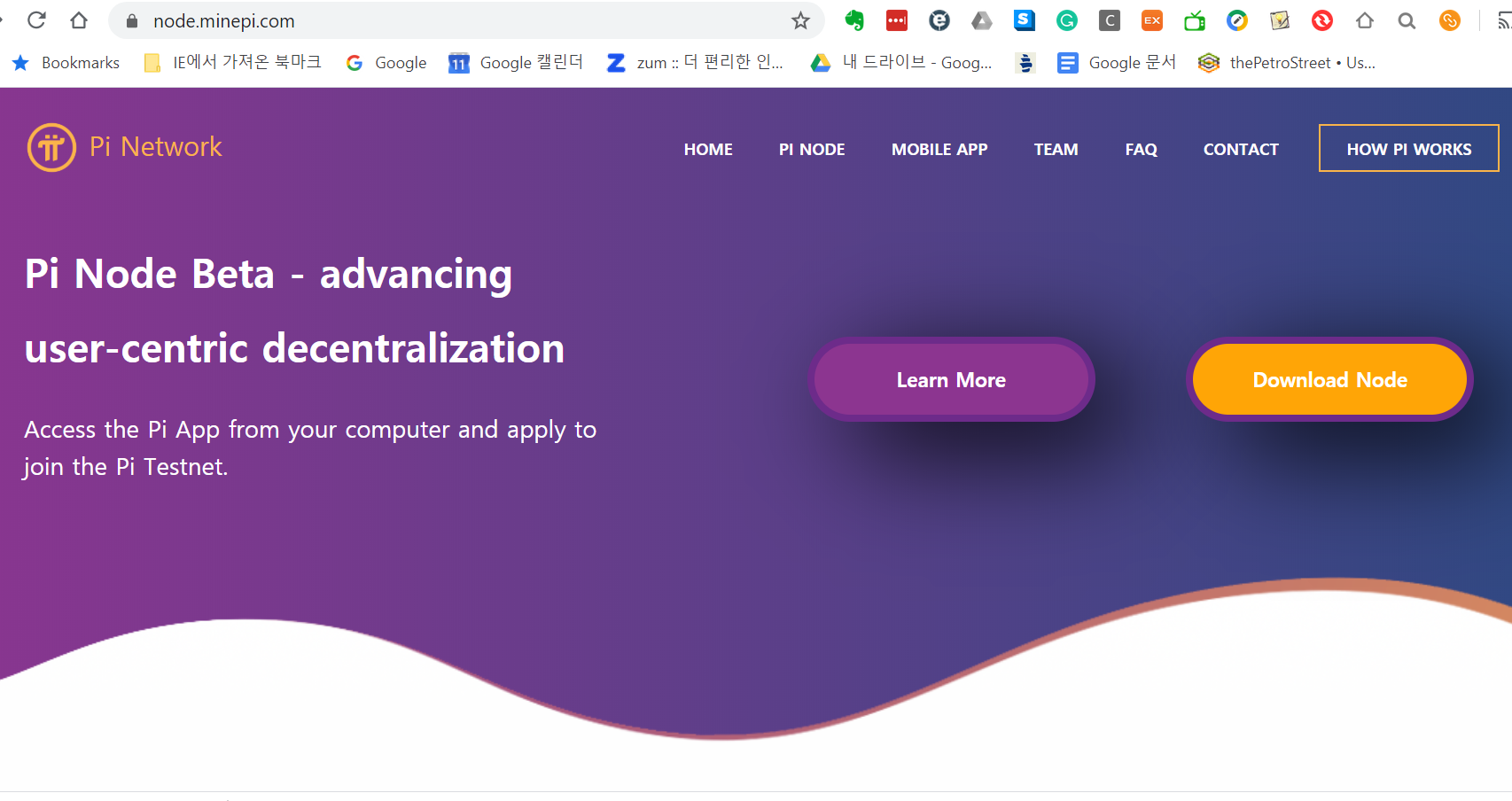Open the 'Google 캘린더' bookmark
This screenshot has height=801, width=1512.
click(x=516, y=63)
